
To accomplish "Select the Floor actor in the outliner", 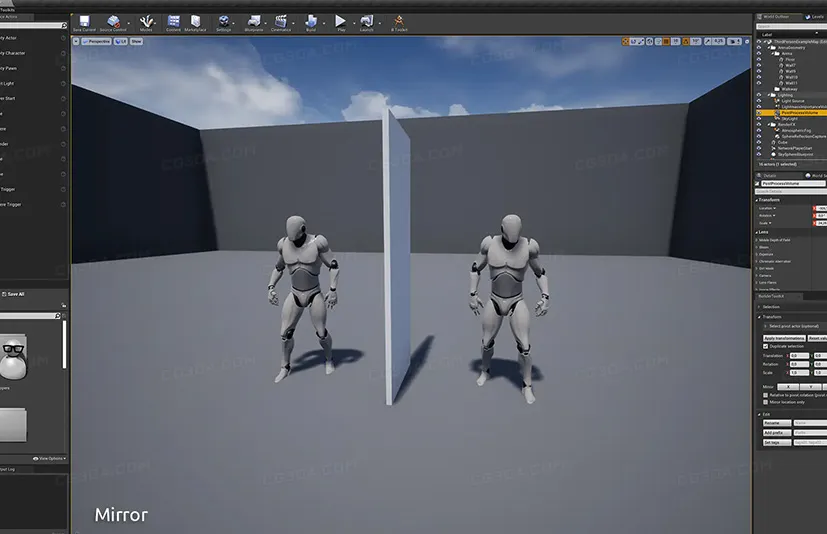I will point(790,60).
